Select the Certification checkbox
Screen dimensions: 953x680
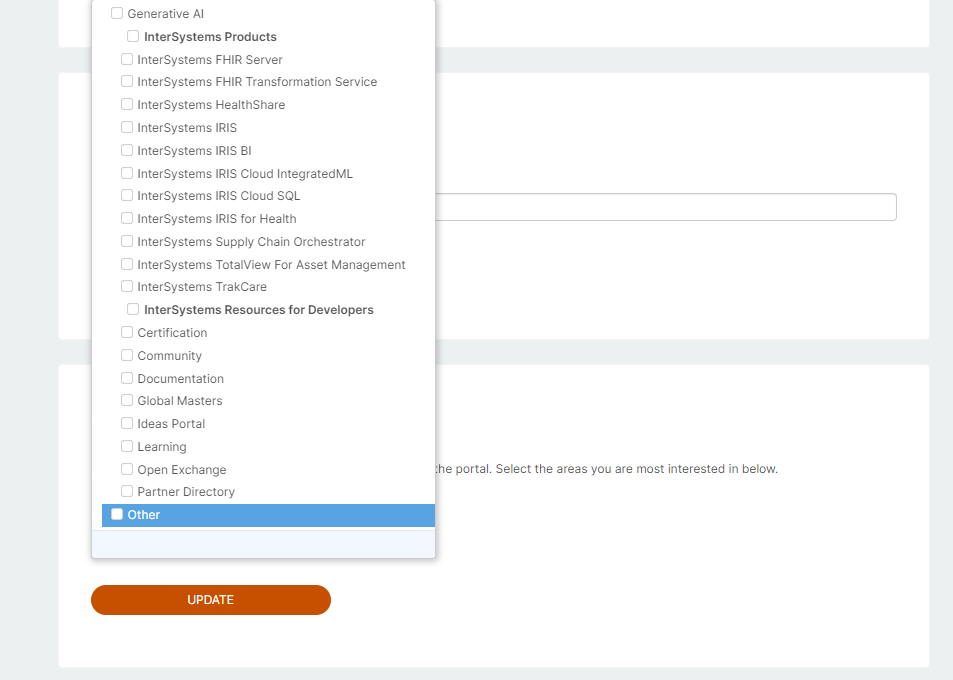coord(127,333)
